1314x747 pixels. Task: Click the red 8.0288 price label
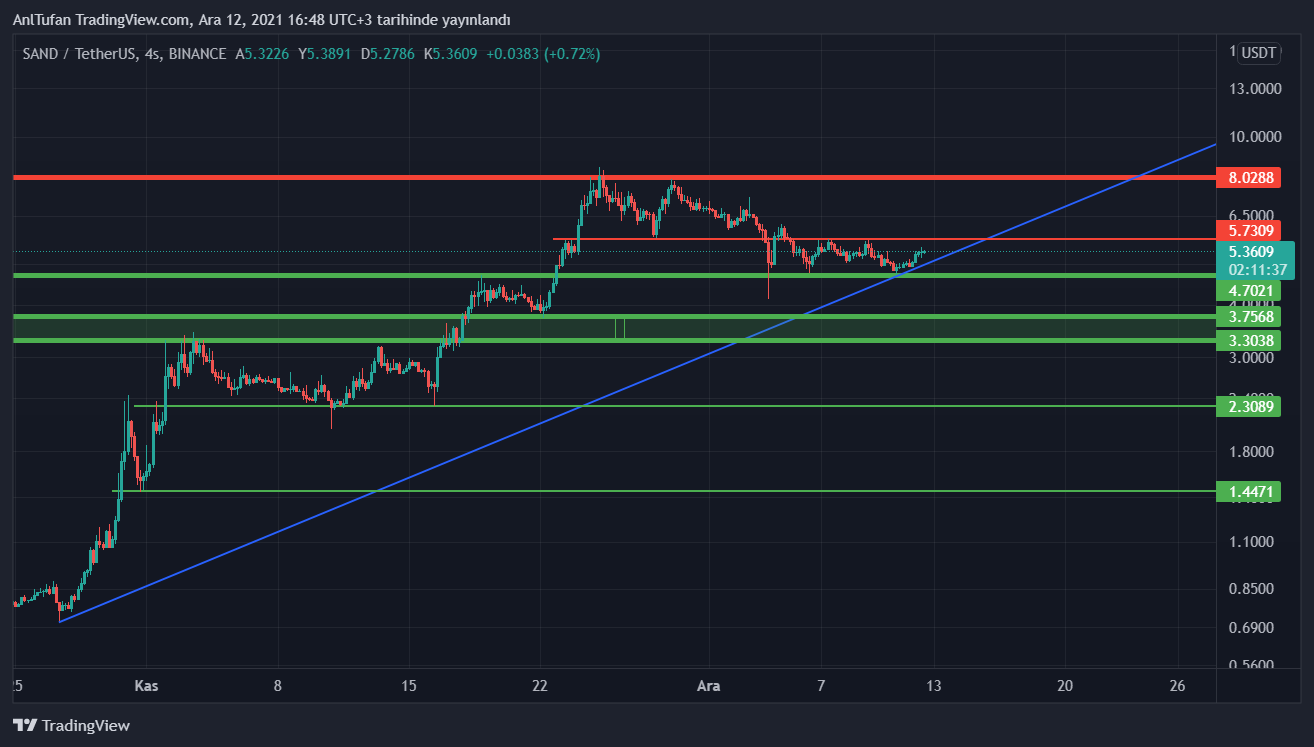pyautogui.click(x=1250, y=179)
